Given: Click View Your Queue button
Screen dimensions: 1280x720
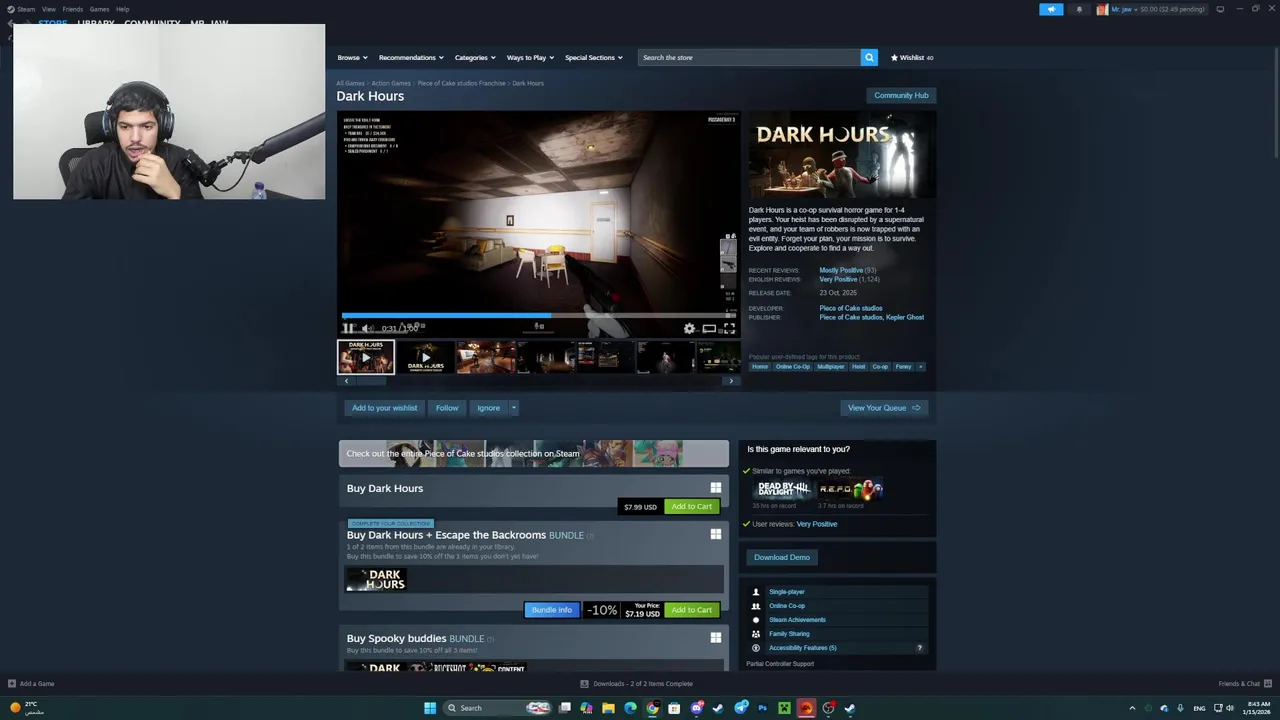Looking at the screenshot, I should coord(884,408).
